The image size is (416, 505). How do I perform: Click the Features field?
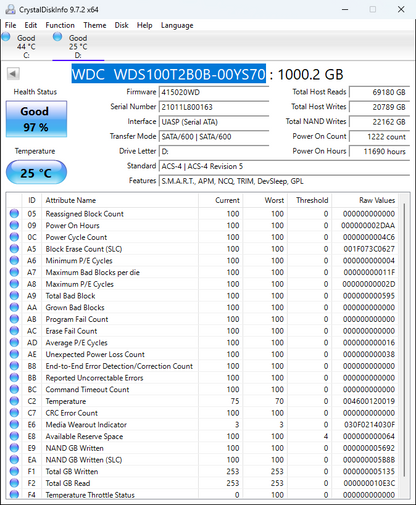click(284, 181)
